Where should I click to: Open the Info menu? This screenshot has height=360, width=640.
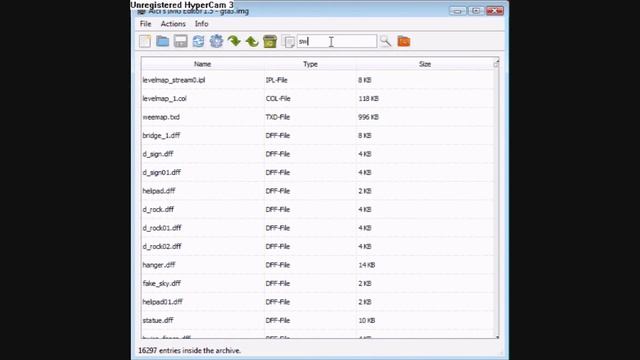pos(201,24)
